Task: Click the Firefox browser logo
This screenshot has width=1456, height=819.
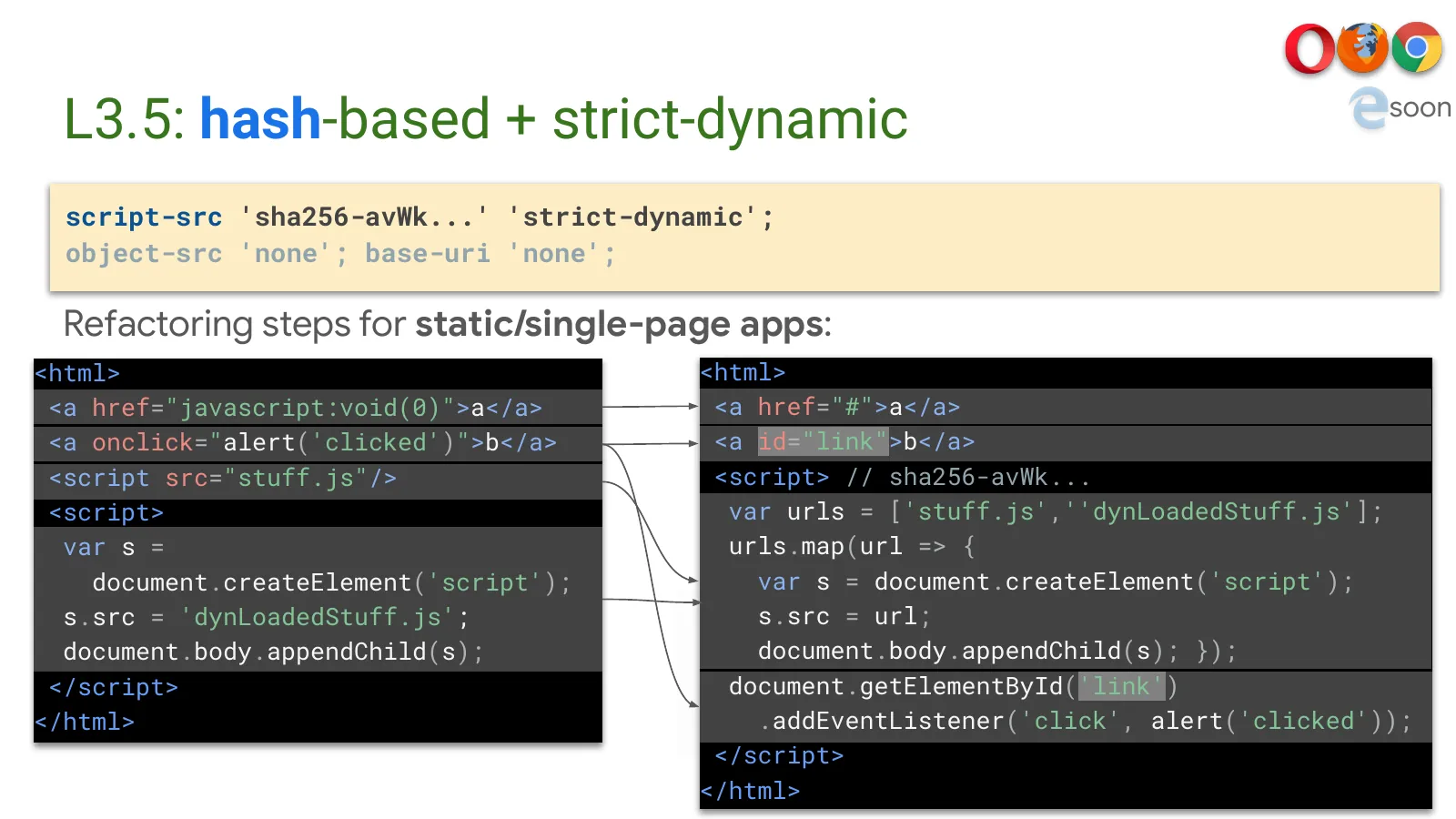Action: click(x=1362, y=47)
